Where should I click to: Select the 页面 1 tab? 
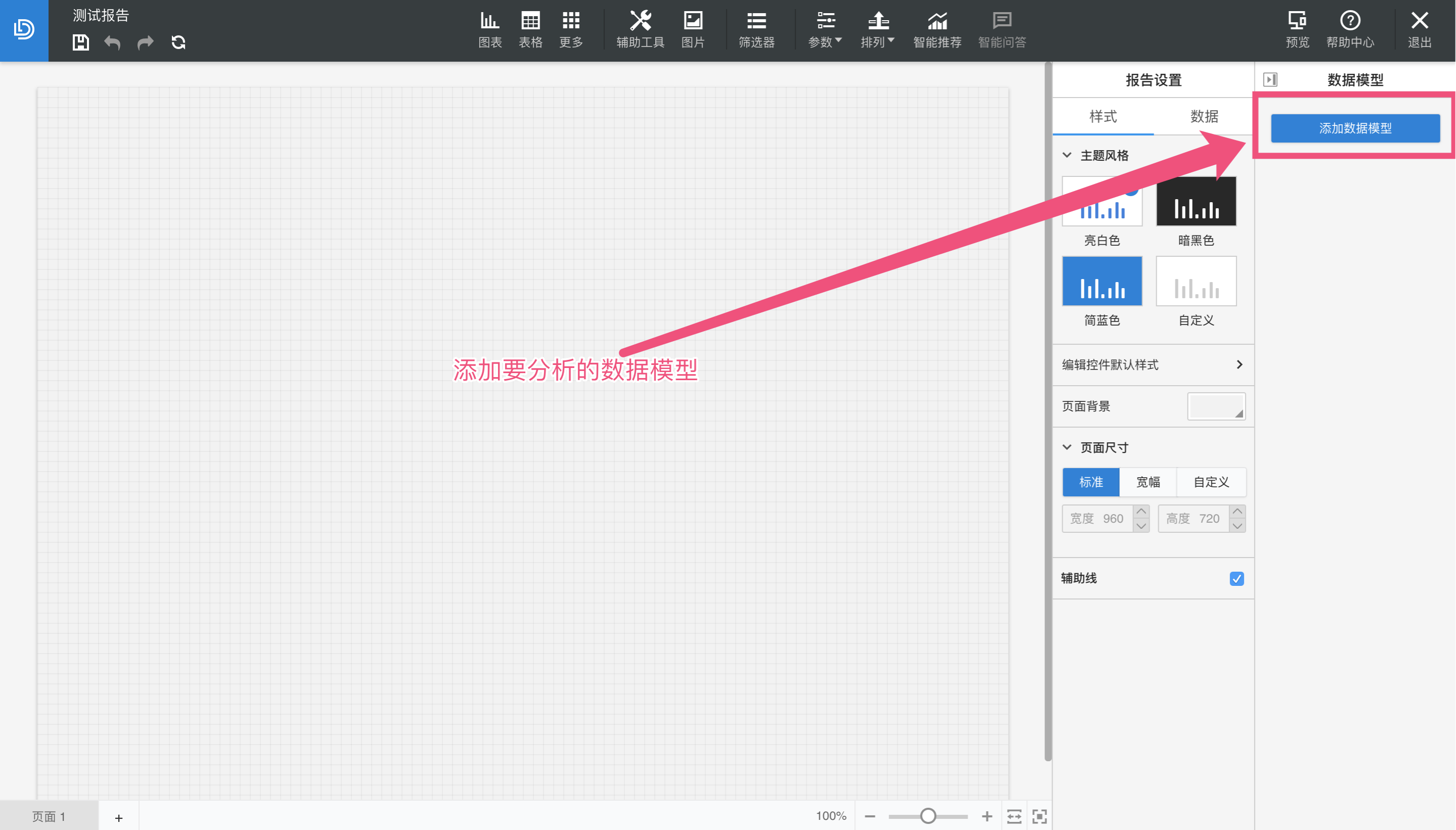(49, 816)
